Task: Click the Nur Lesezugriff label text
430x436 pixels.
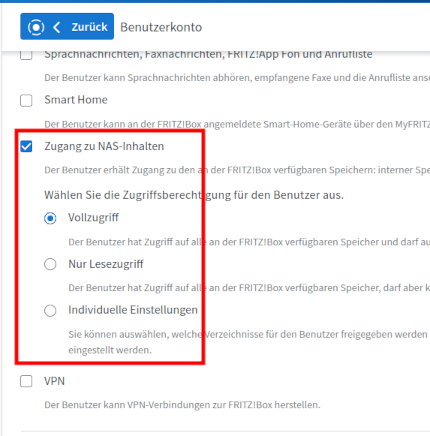Action: click(x=106, y=264)
